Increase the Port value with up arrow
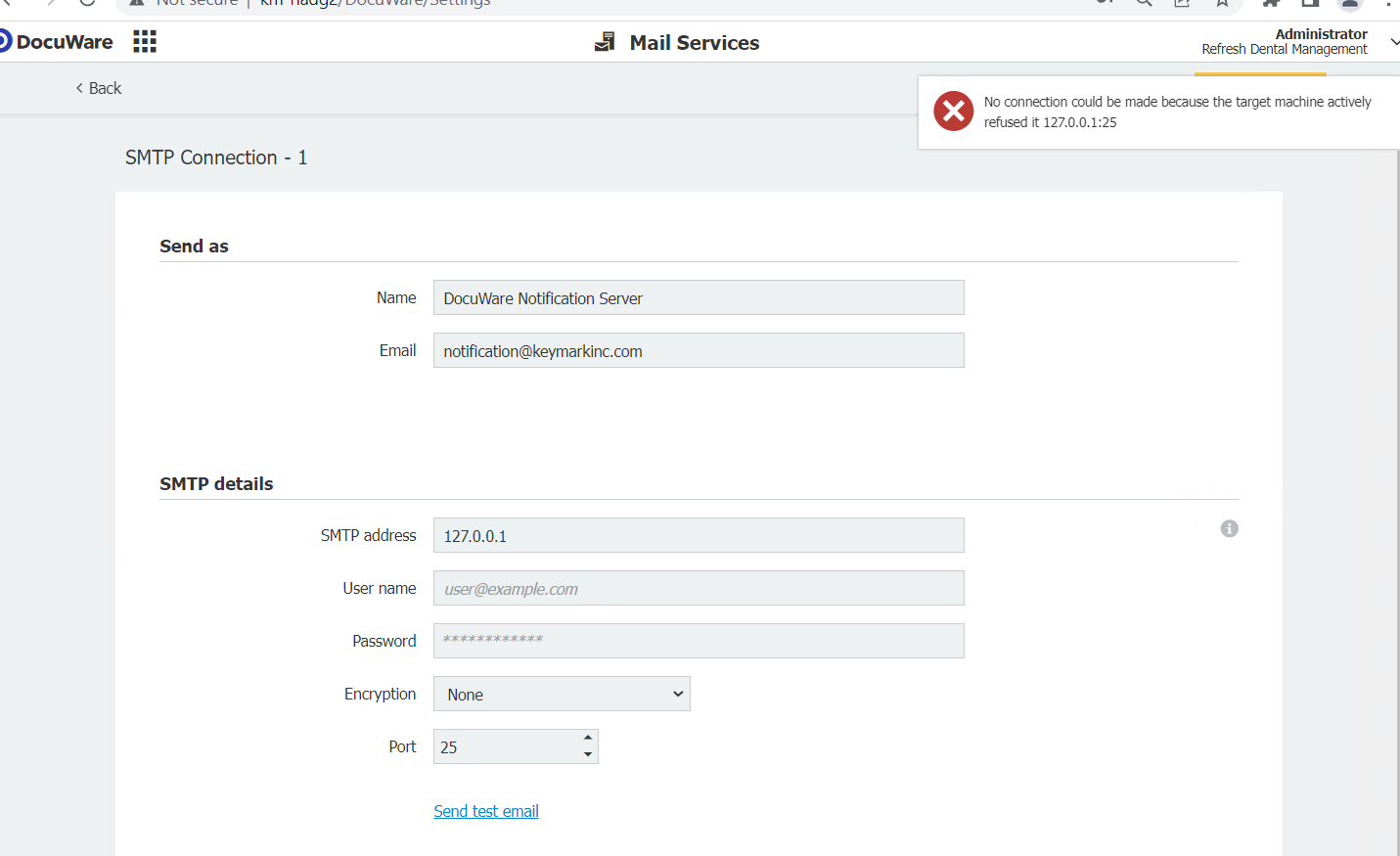The image size is (1400, 856). click(587, 739)
